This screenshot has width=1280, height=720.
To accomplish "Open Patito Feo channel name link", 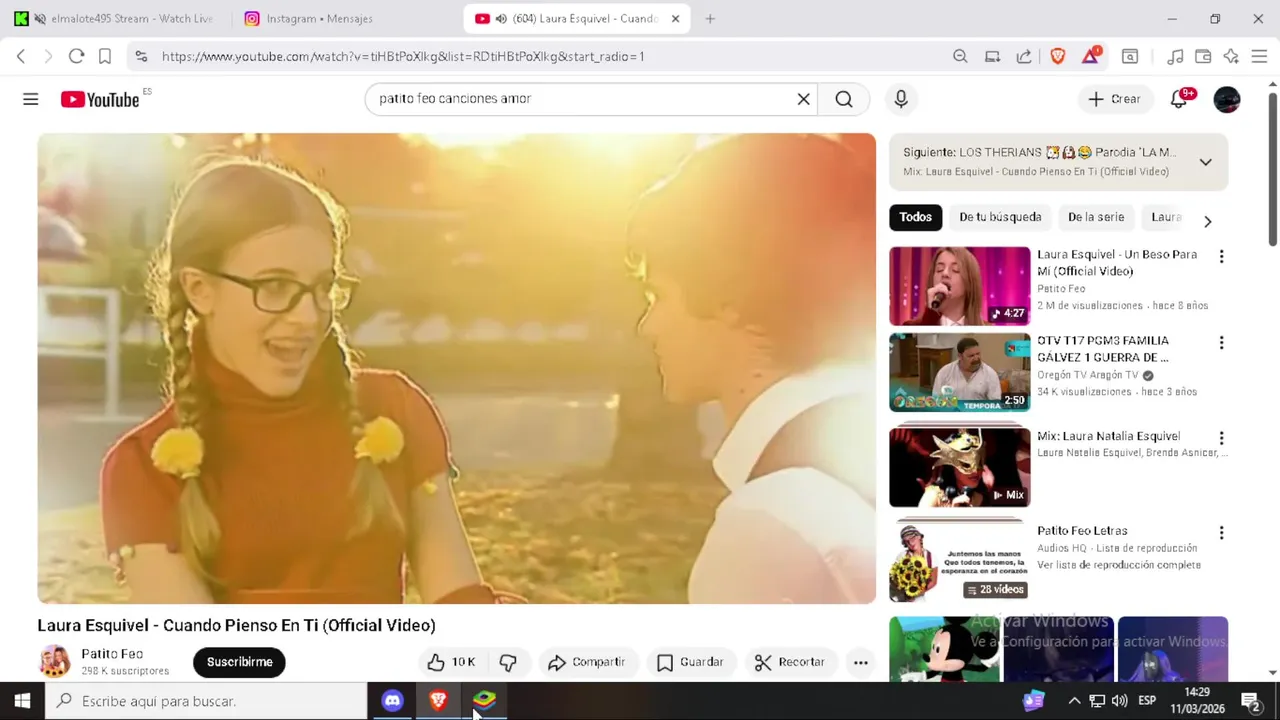I will click(112, 654).
